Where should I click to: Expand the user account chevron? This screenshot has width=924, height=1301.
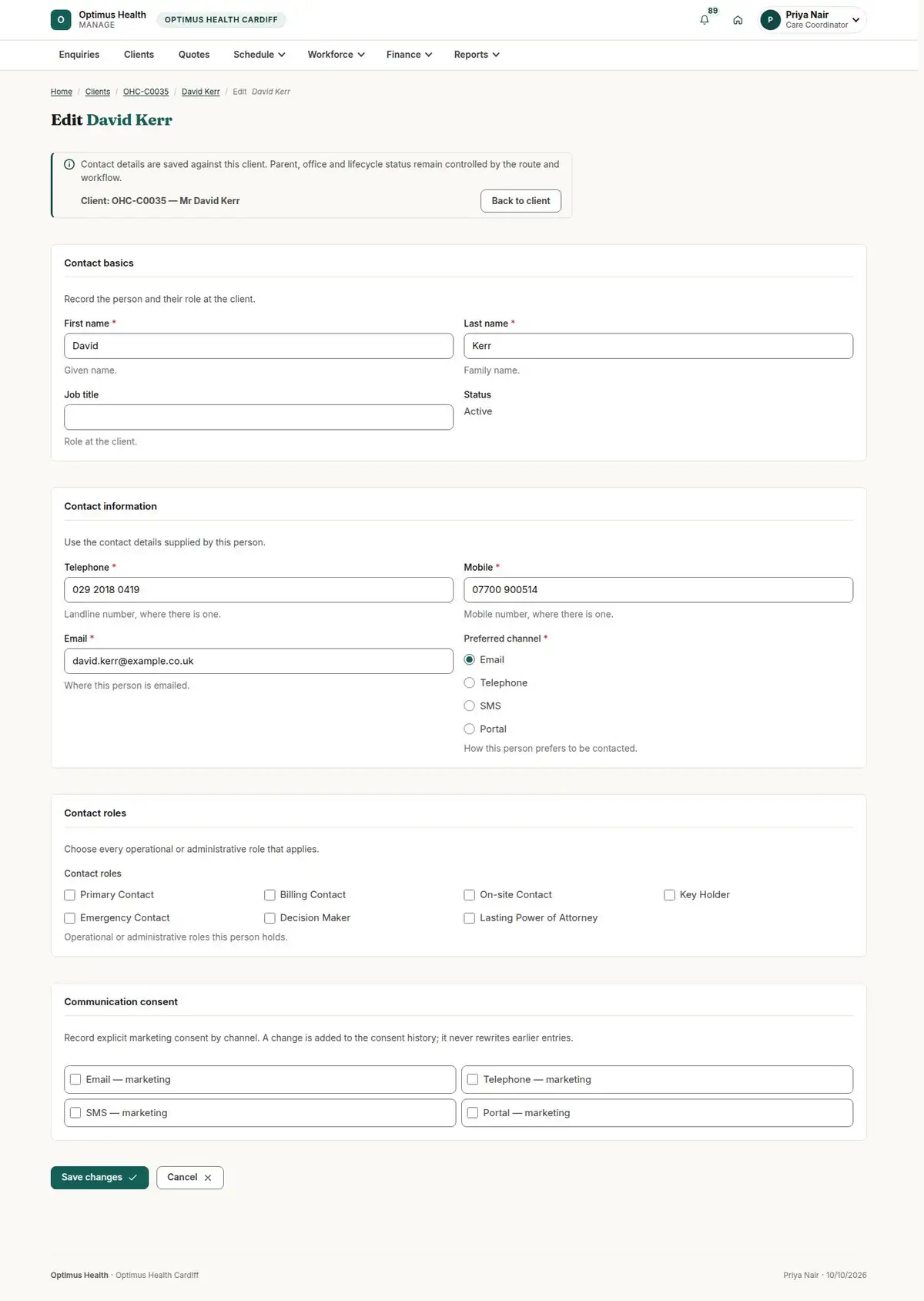[x=855, y=20]
